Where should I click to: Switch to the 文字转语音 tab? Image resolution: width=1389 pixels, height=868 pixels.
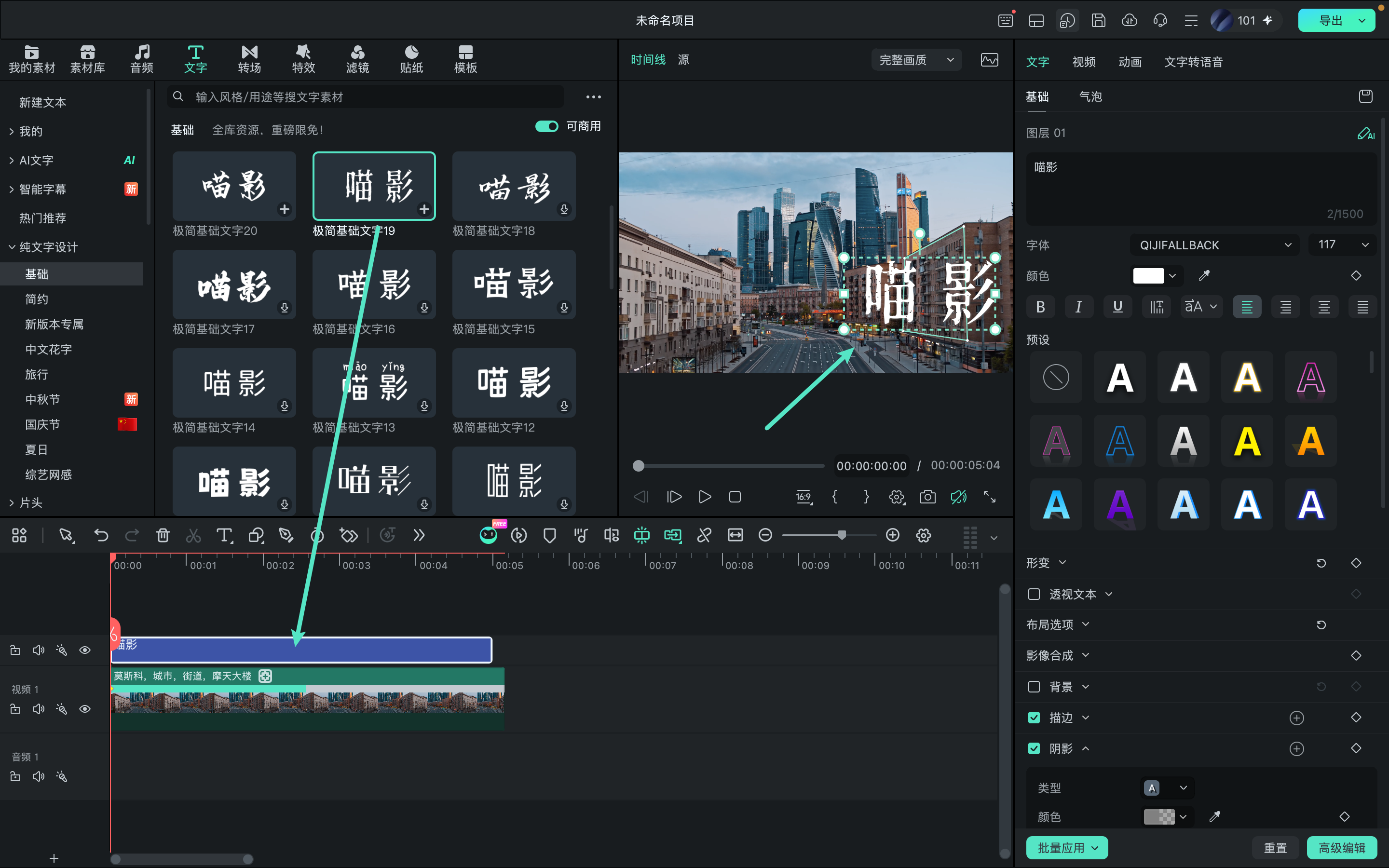(1193, 62)
